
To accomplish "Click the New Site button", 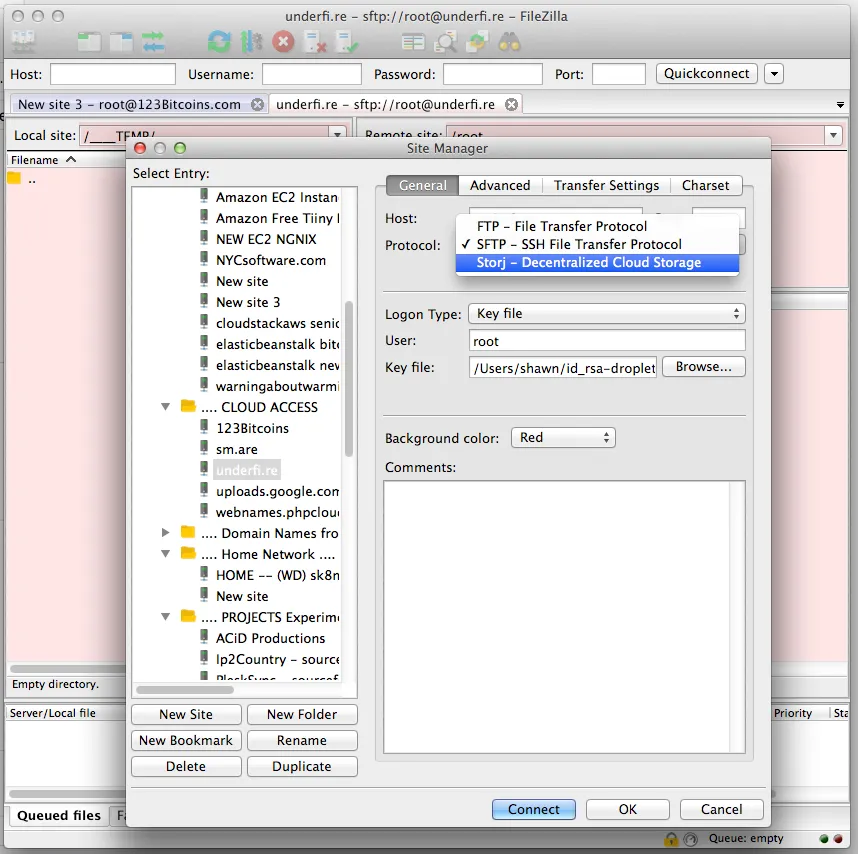I will point(186,714).
